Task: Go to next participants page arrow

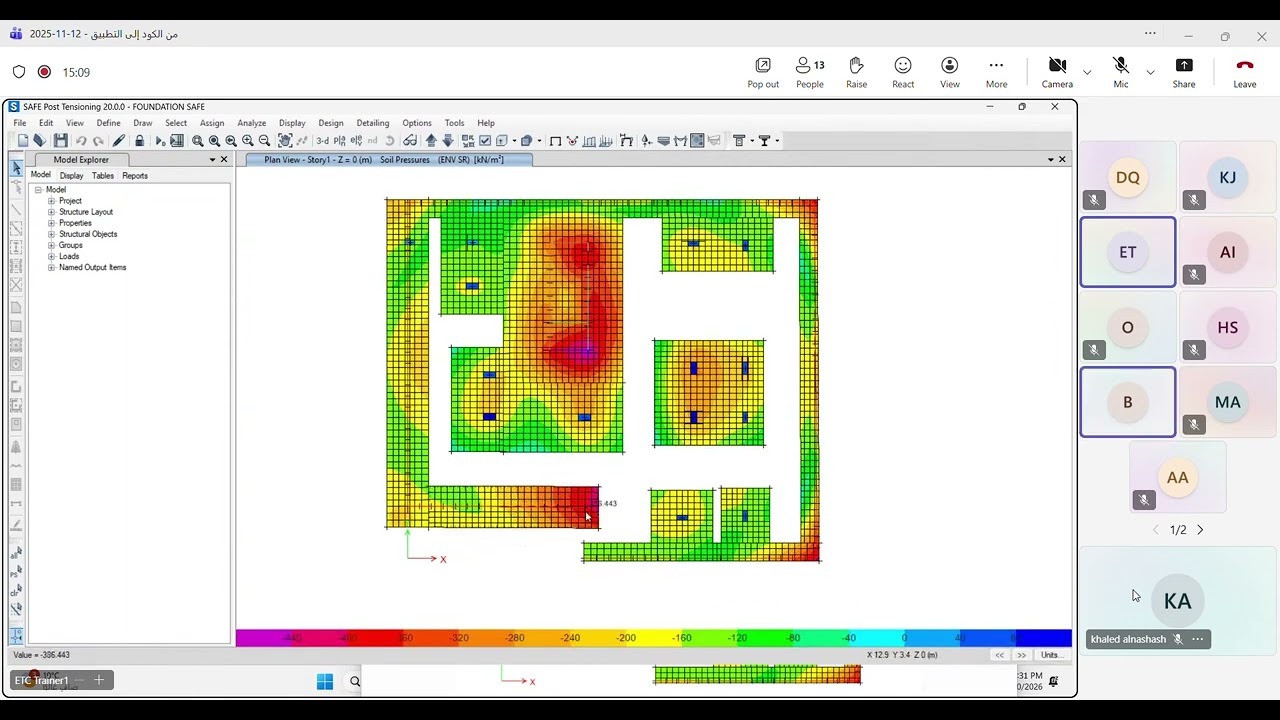Action: [x=1200, y=530]
